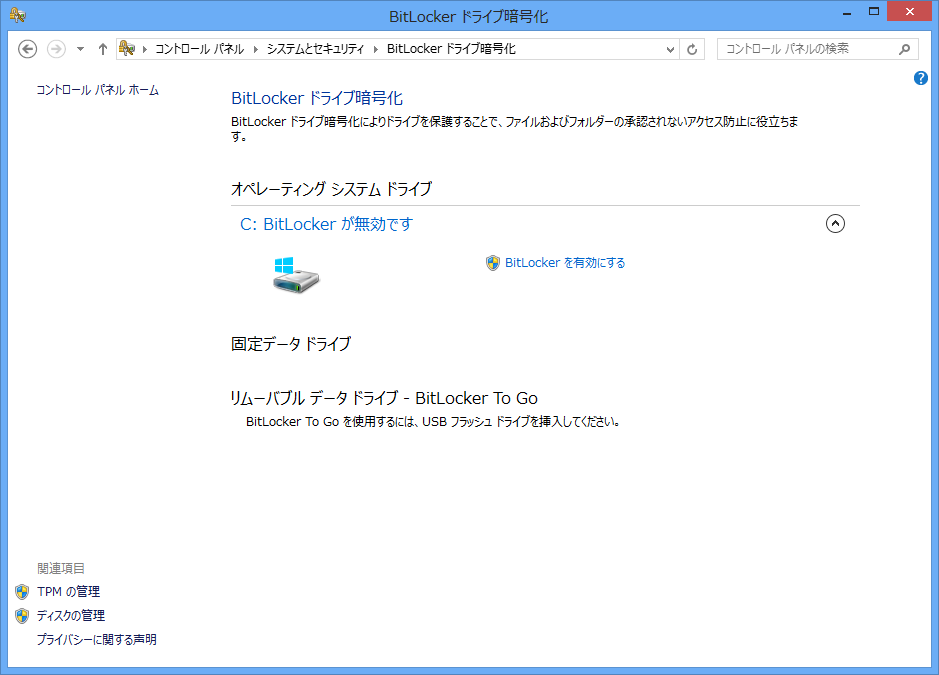This screenshot has width=939, height=675.
Task: Open TPM の管理 link
Action: pos(68,592)
